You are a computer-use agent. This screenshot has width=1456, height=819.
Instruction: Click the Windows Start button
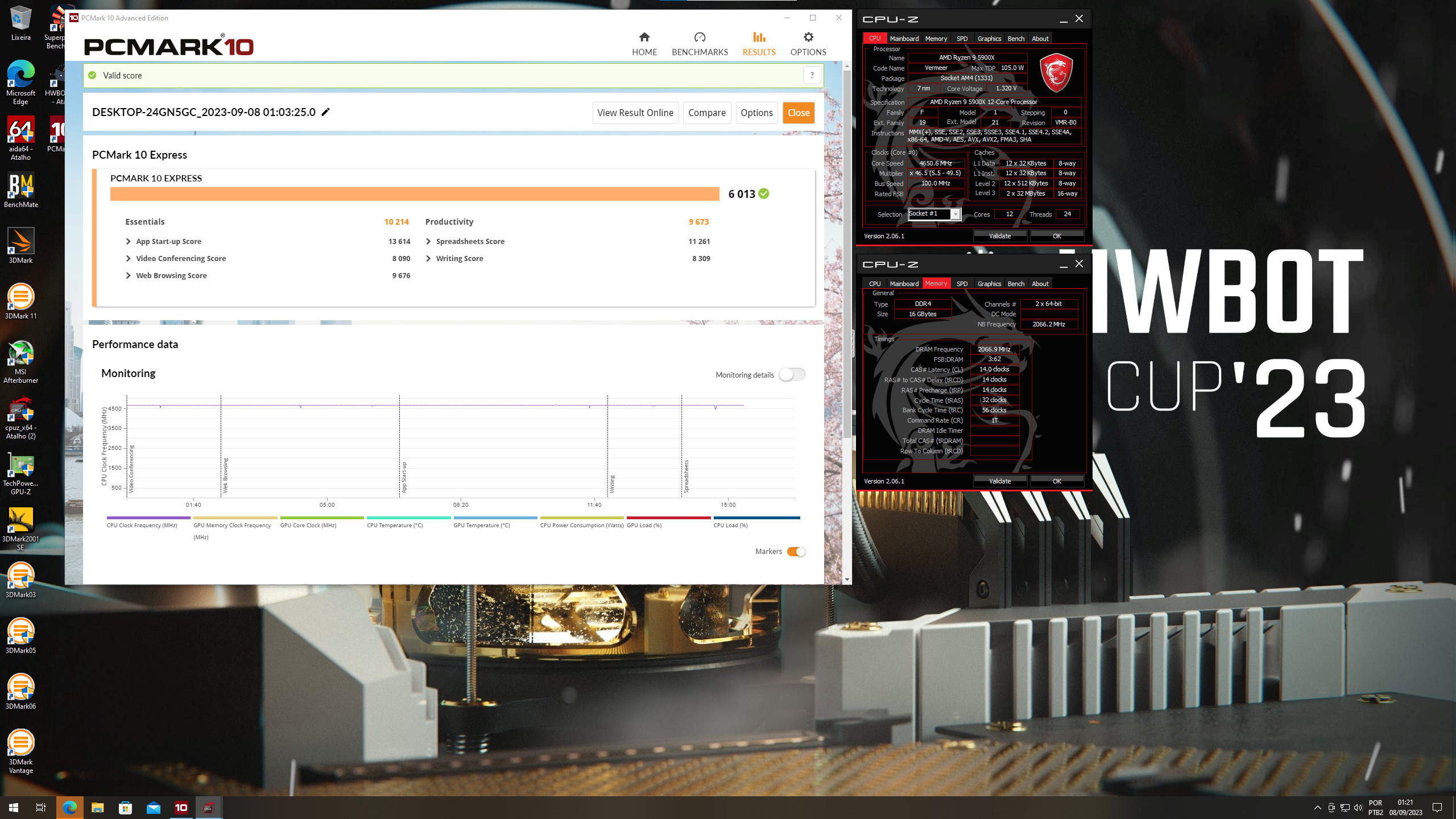coord(14,808)
